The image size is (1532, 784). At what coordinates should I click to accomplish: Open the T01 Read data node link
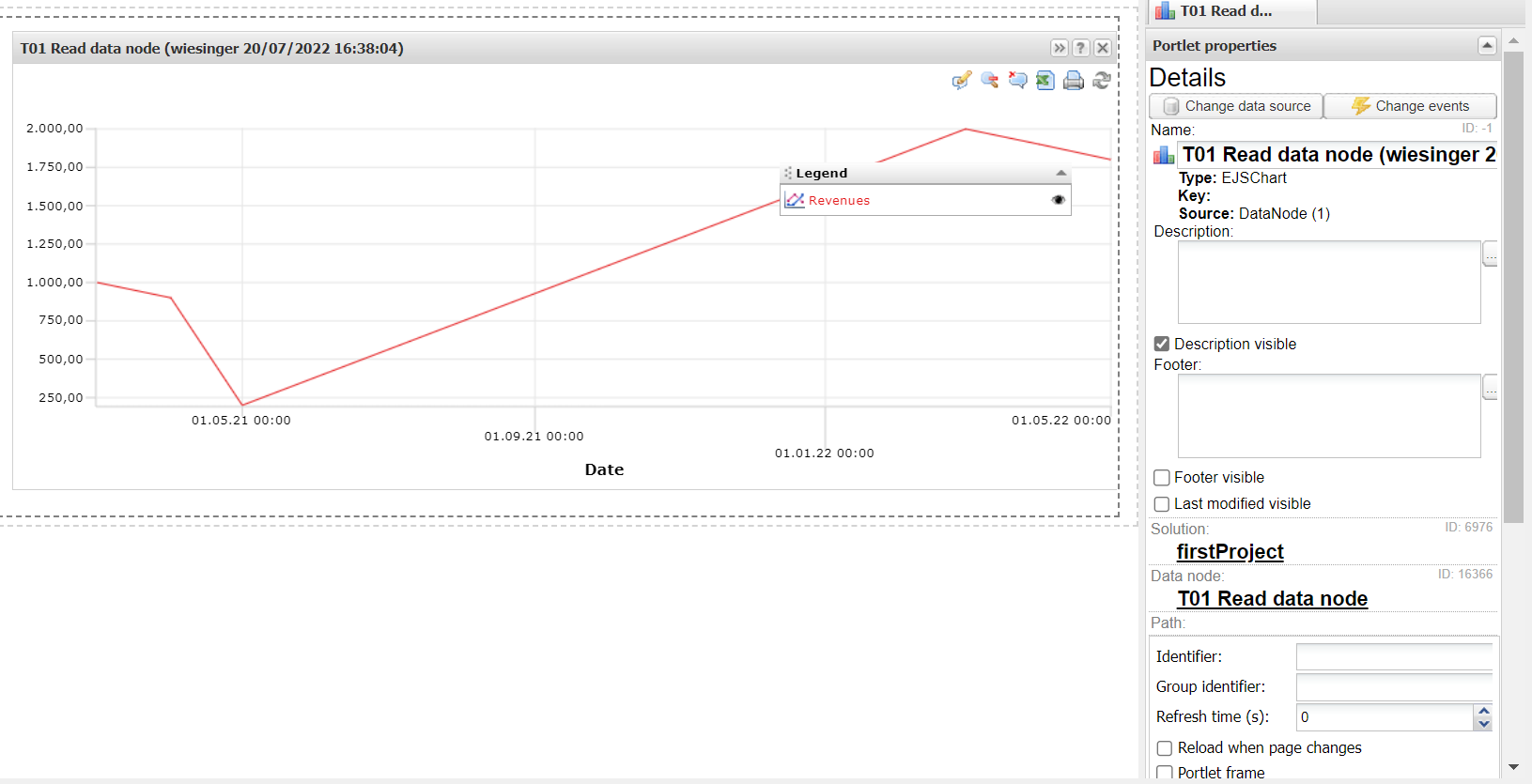coord(1273,599)
